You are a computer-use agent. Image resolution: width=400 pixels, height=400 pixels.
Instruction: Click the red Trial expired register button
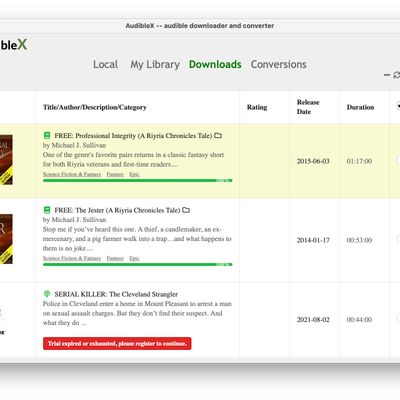coord(117,343)
